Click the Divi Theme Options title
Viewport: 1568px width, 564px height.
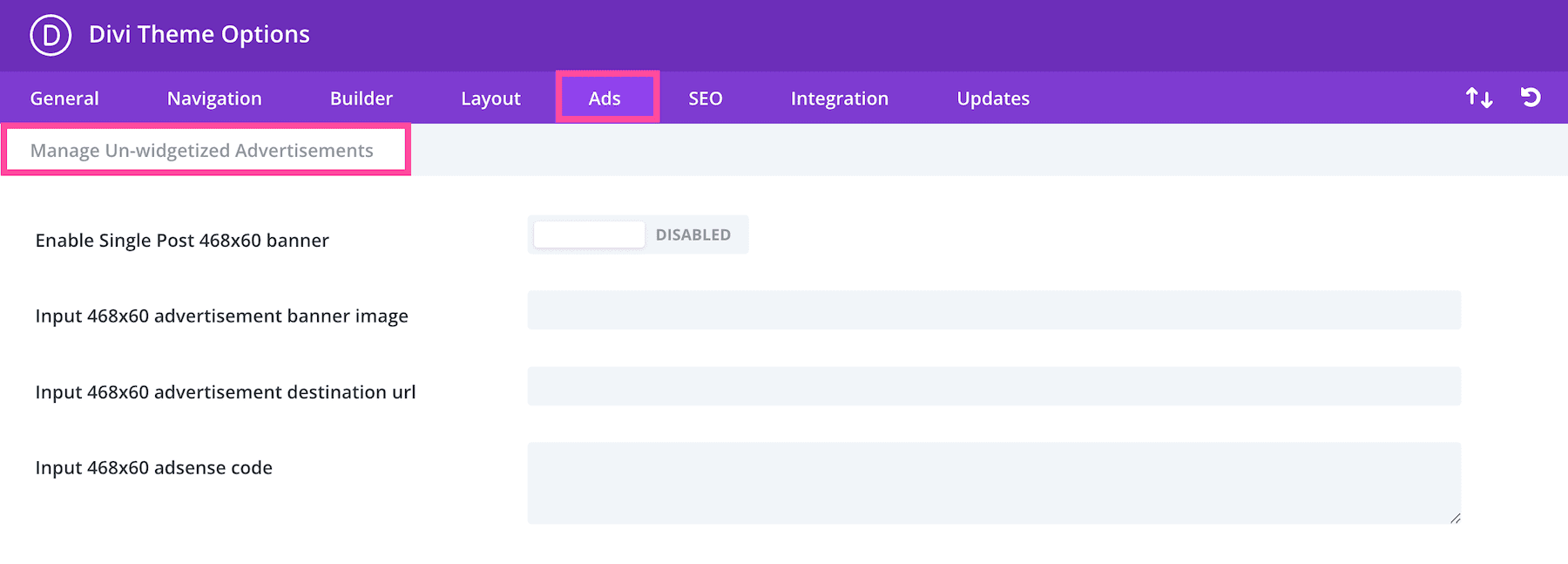(x=199, y=35)
